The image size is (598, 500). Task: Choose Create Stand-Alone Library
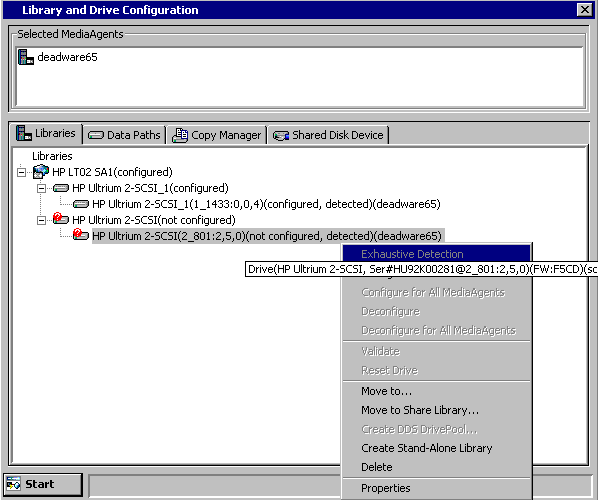[436, 448]
